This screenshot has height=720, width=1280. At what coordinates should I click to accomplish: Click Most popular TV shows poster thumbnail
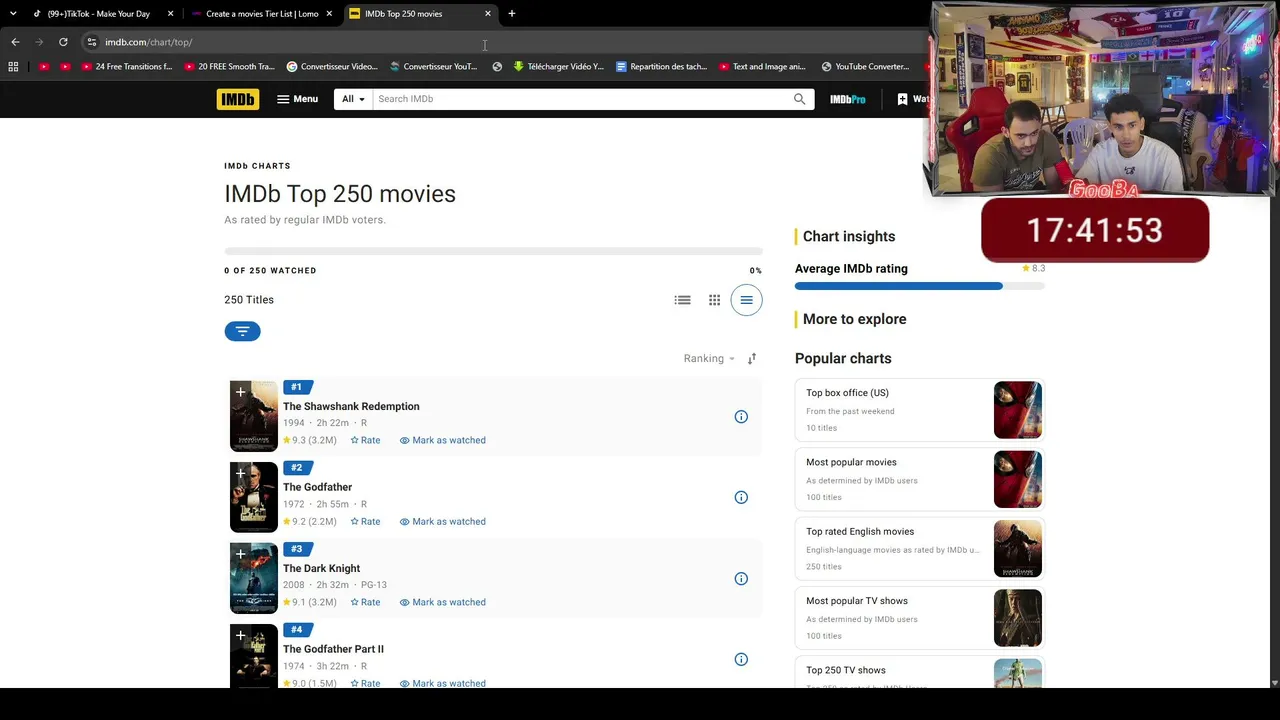tap(1018, 618)
